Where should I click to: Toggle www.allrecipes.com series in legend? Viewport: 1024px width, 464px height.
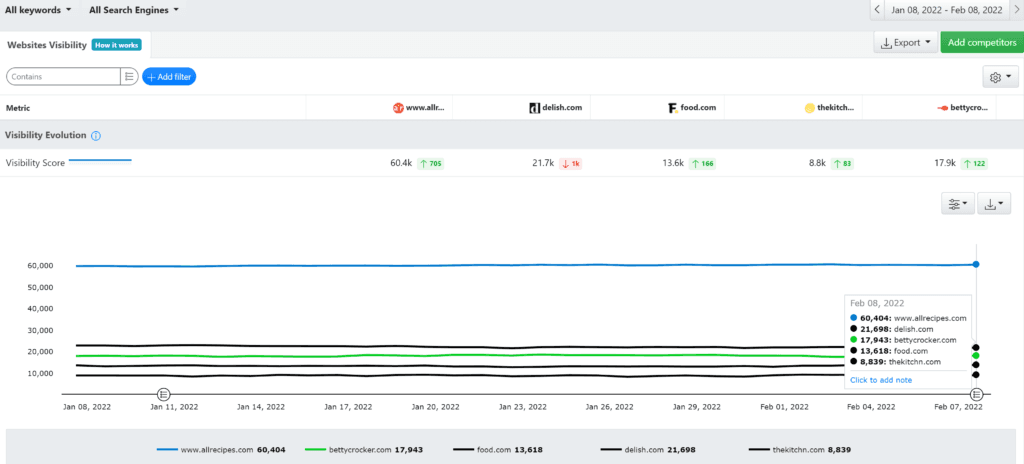pyautogui.click(x=221, y=450)
